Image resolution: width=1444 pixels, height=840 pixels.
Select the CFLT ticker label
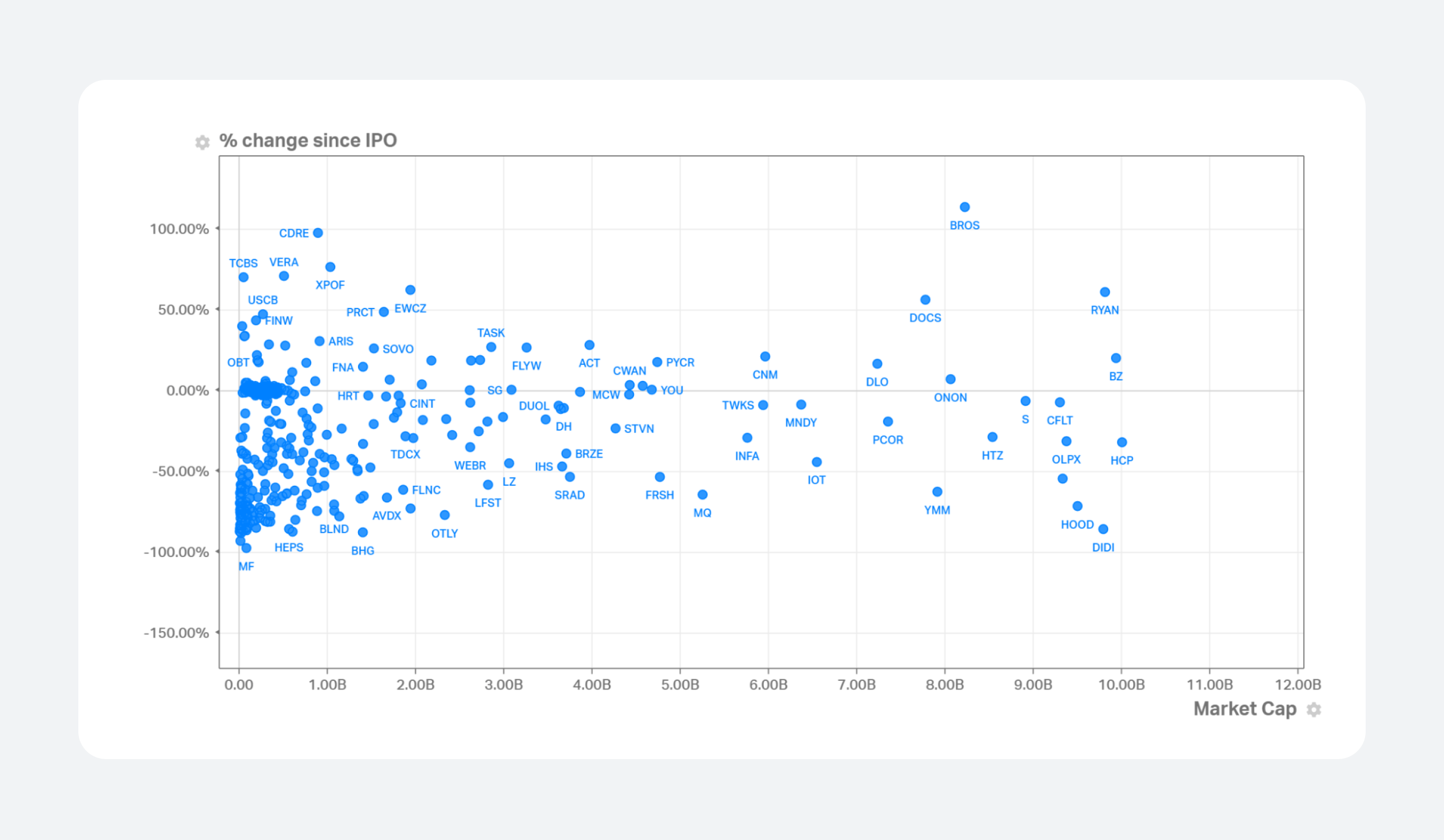[x=1059, y=421]
